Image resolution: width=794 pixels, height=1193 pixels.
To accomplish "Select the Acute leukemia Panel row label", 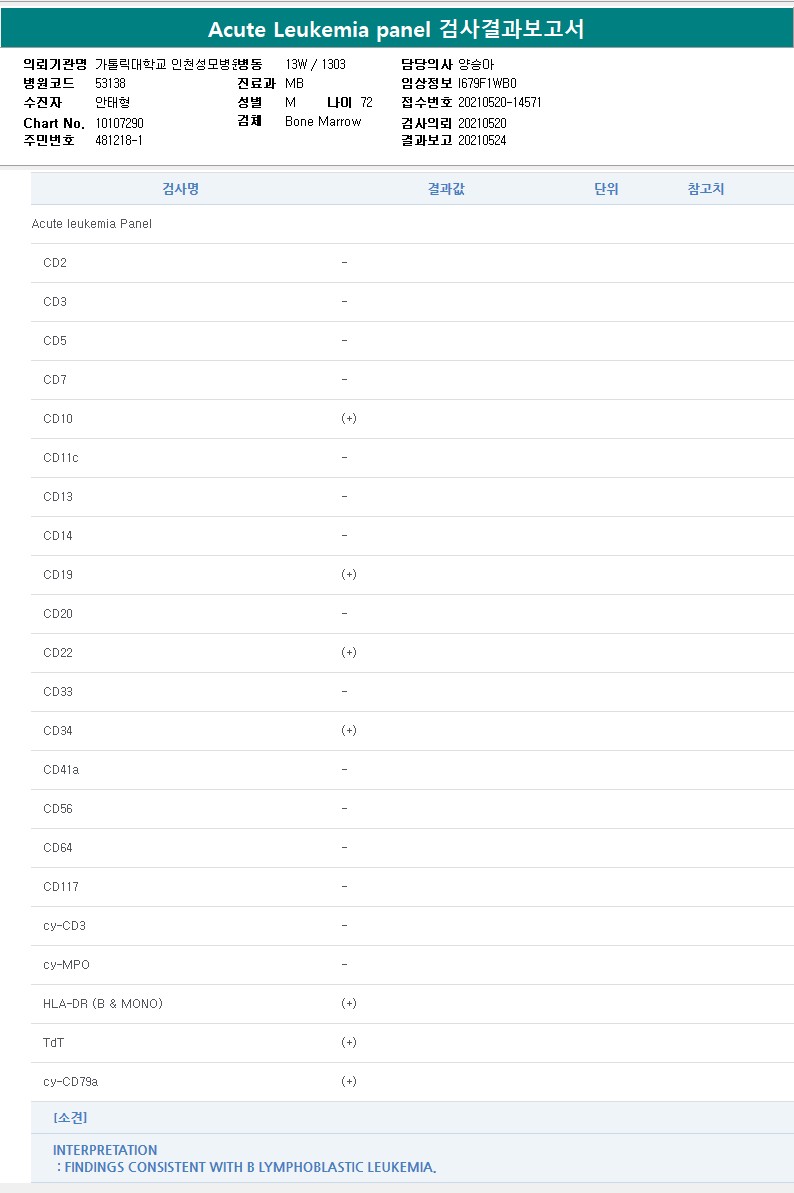I will (92, 224).
